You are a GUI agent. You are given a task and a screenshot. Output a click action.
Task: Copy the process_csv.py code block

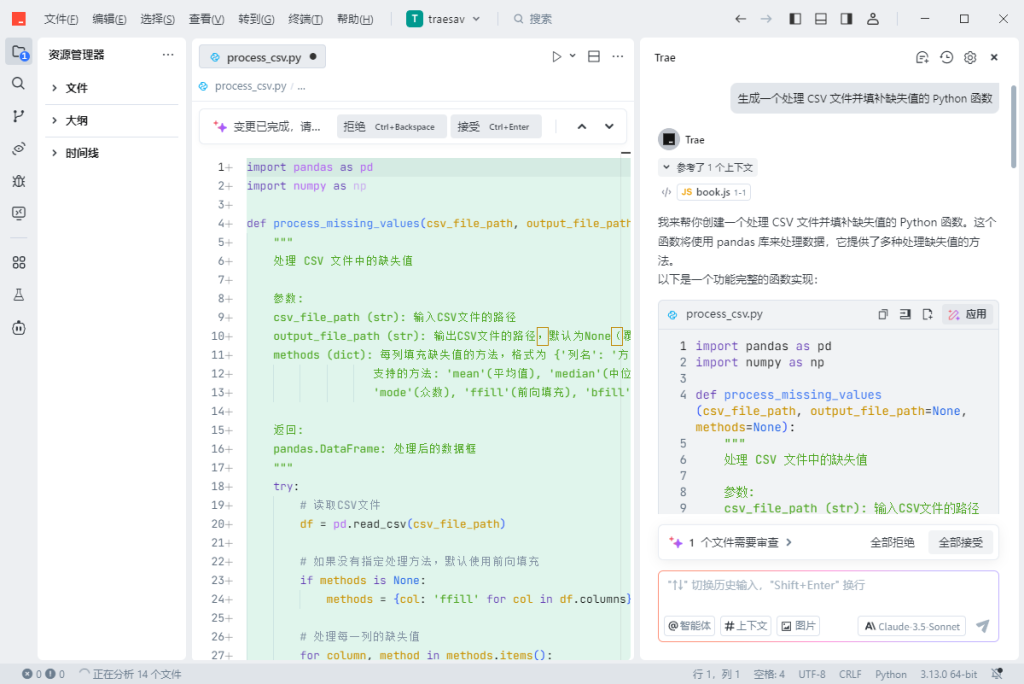[x=883, y=314]
